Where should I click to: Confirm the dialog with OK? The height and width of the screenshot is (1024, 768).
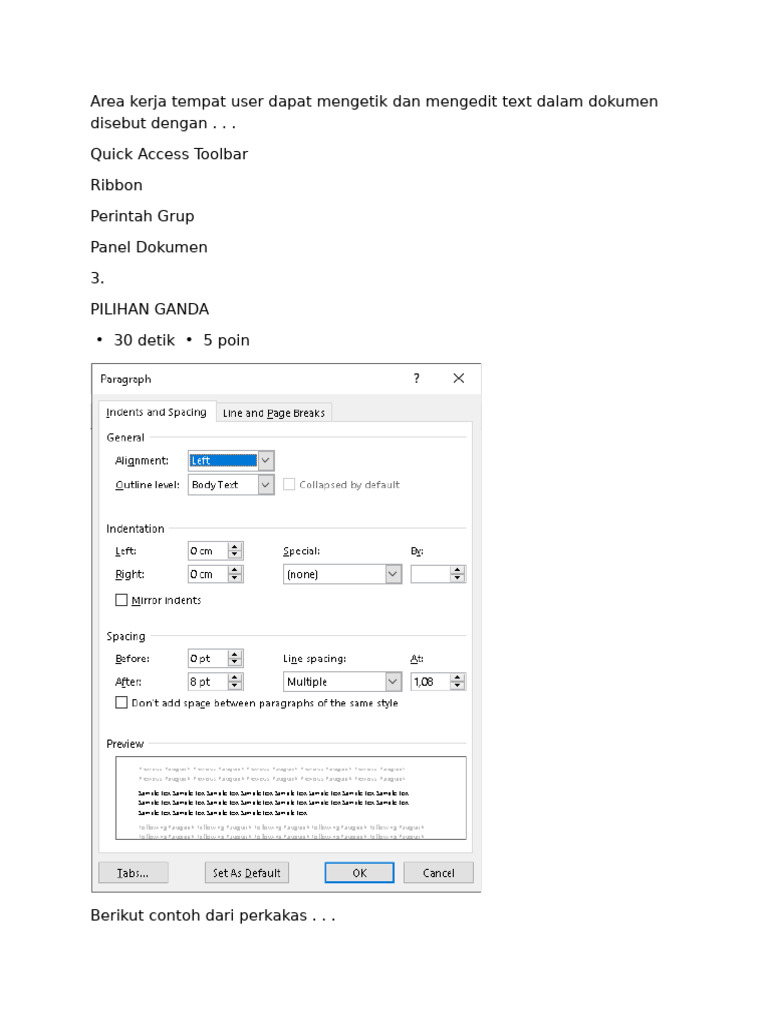359,872
